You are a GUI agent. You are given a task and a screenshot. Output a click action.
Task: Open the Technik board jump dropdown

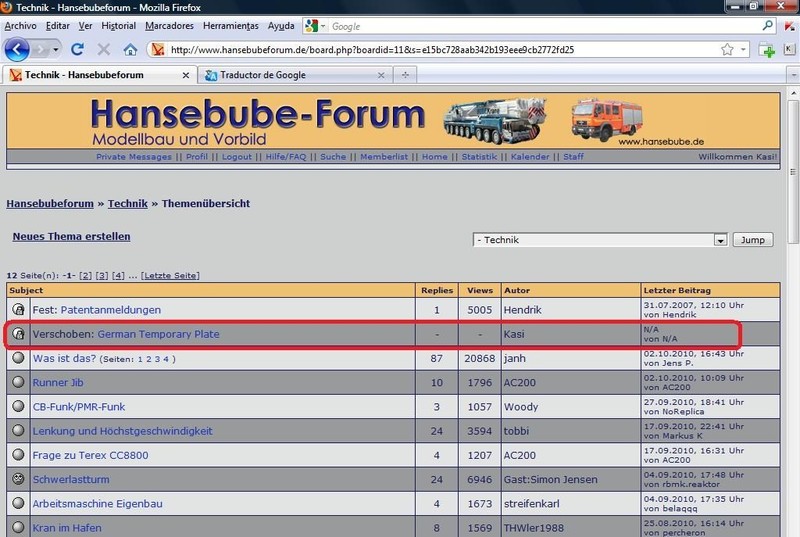pyautogui.click(x=600, y=240)
